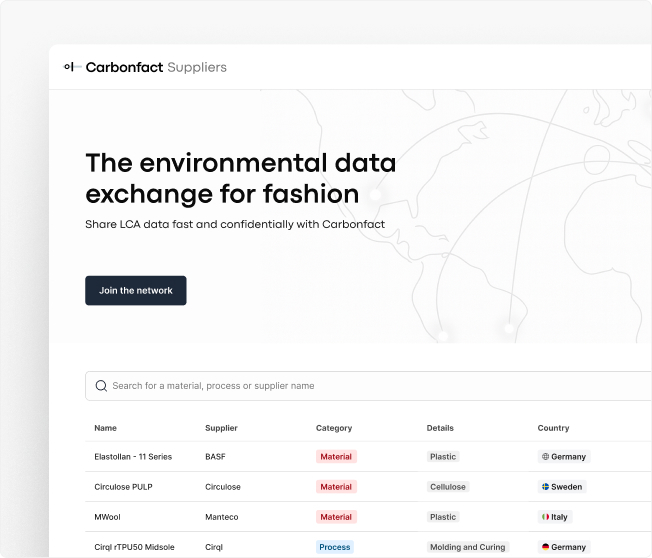
Task: Select supplier Manteco
Action: point(222,517)
